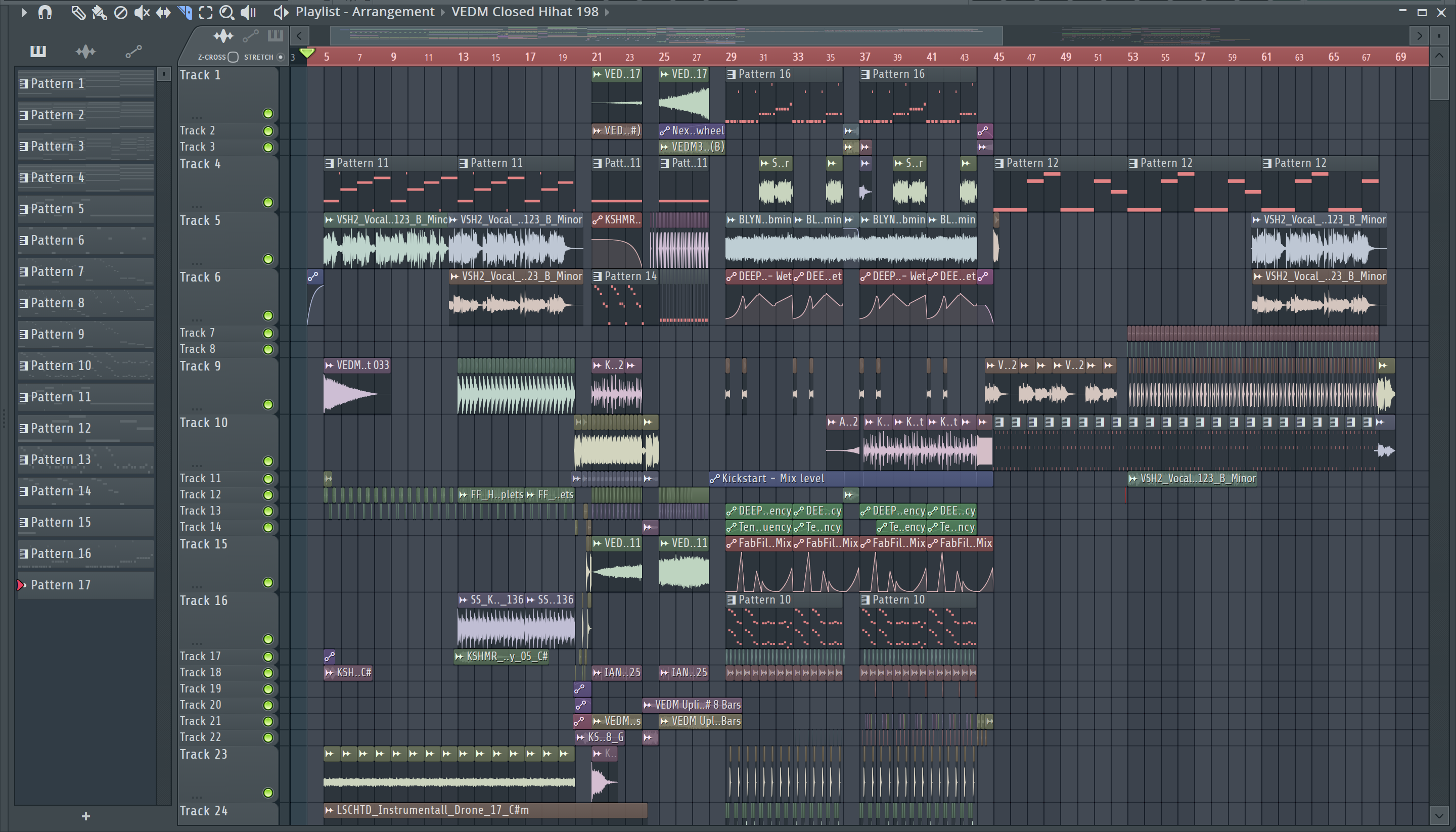The height and width of the screenshot is (832, 1456).
Task: Select the Paint brush tool
Action: pos(100,12)
